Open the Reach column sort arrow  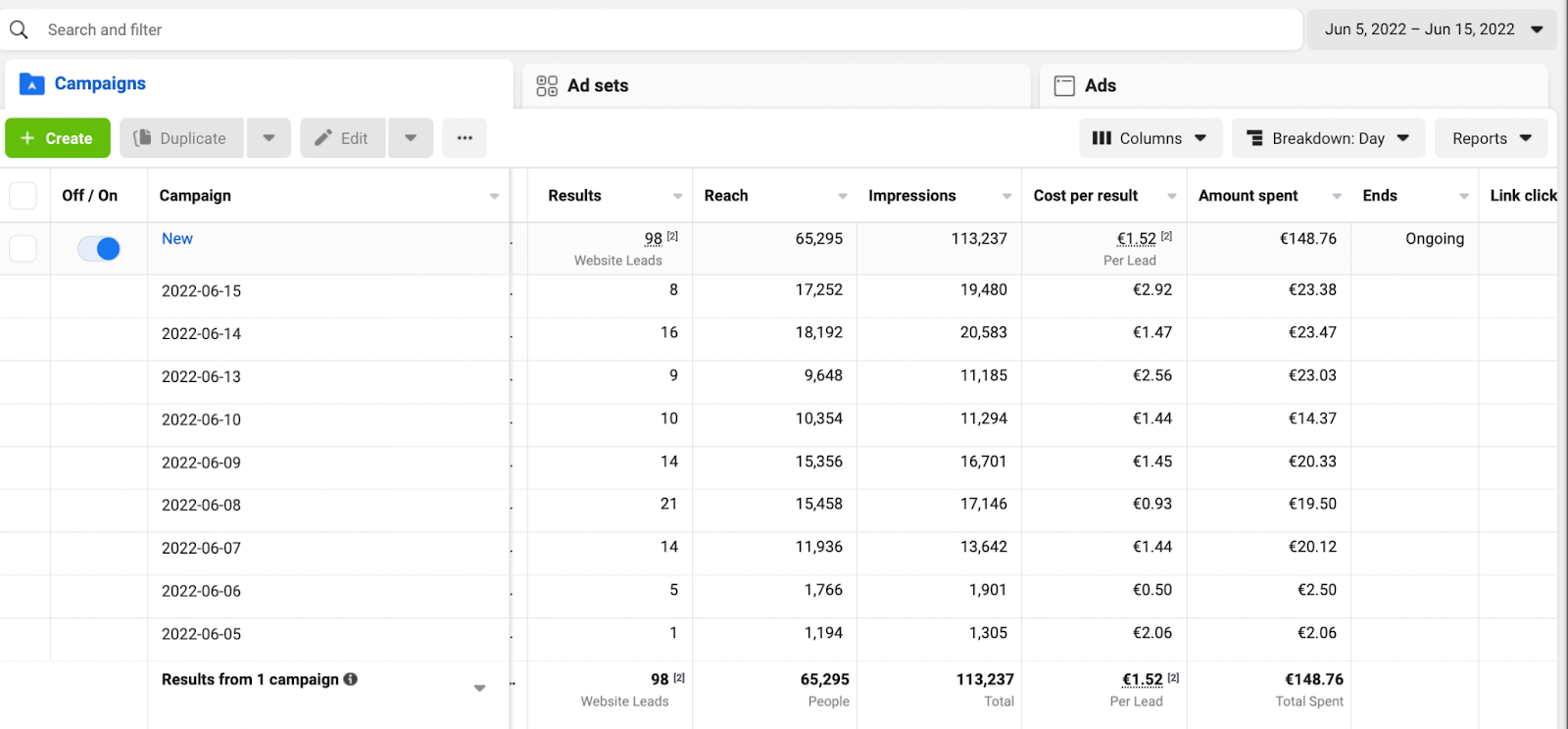(842, 197)
